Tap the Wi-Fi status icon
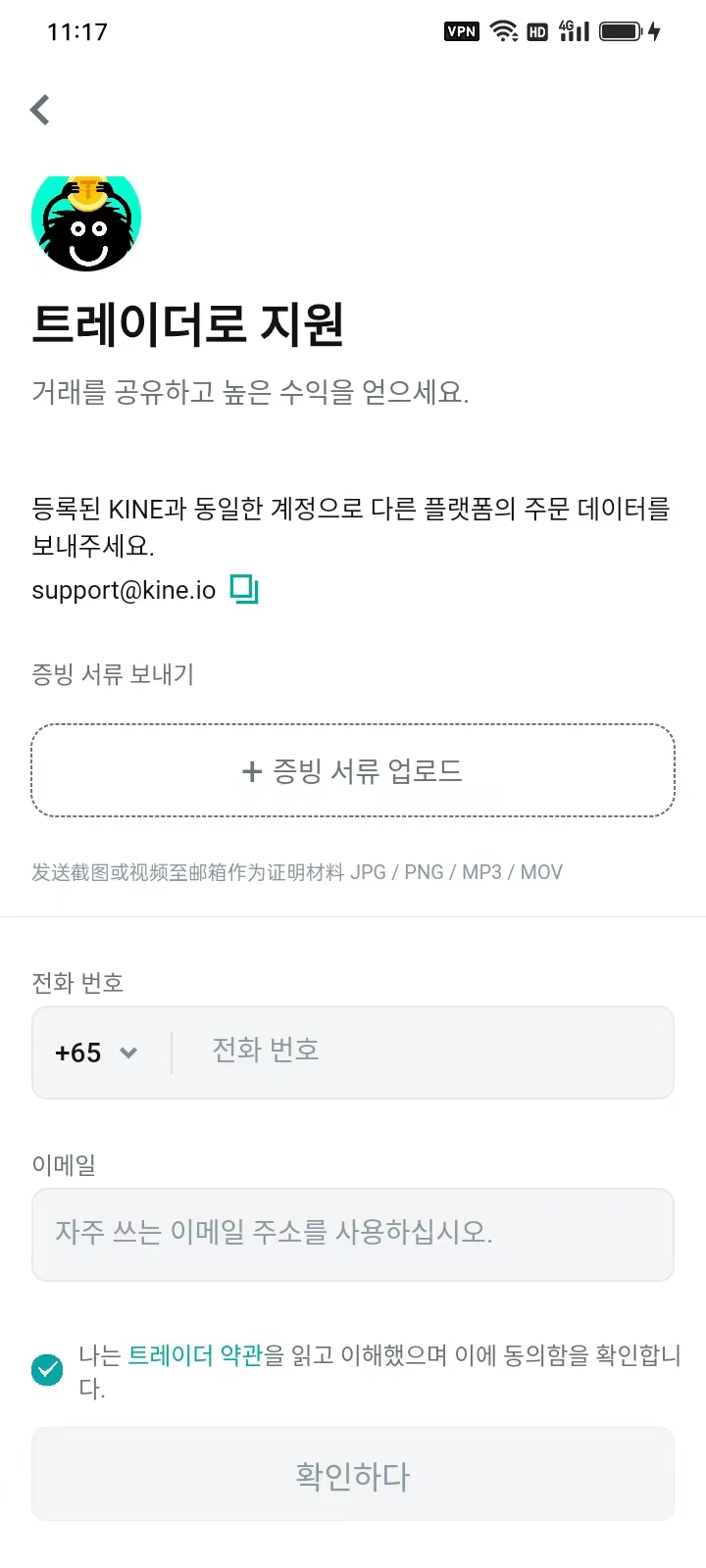This screenshot has width=706, height=1568. click(x=504, y=31)
